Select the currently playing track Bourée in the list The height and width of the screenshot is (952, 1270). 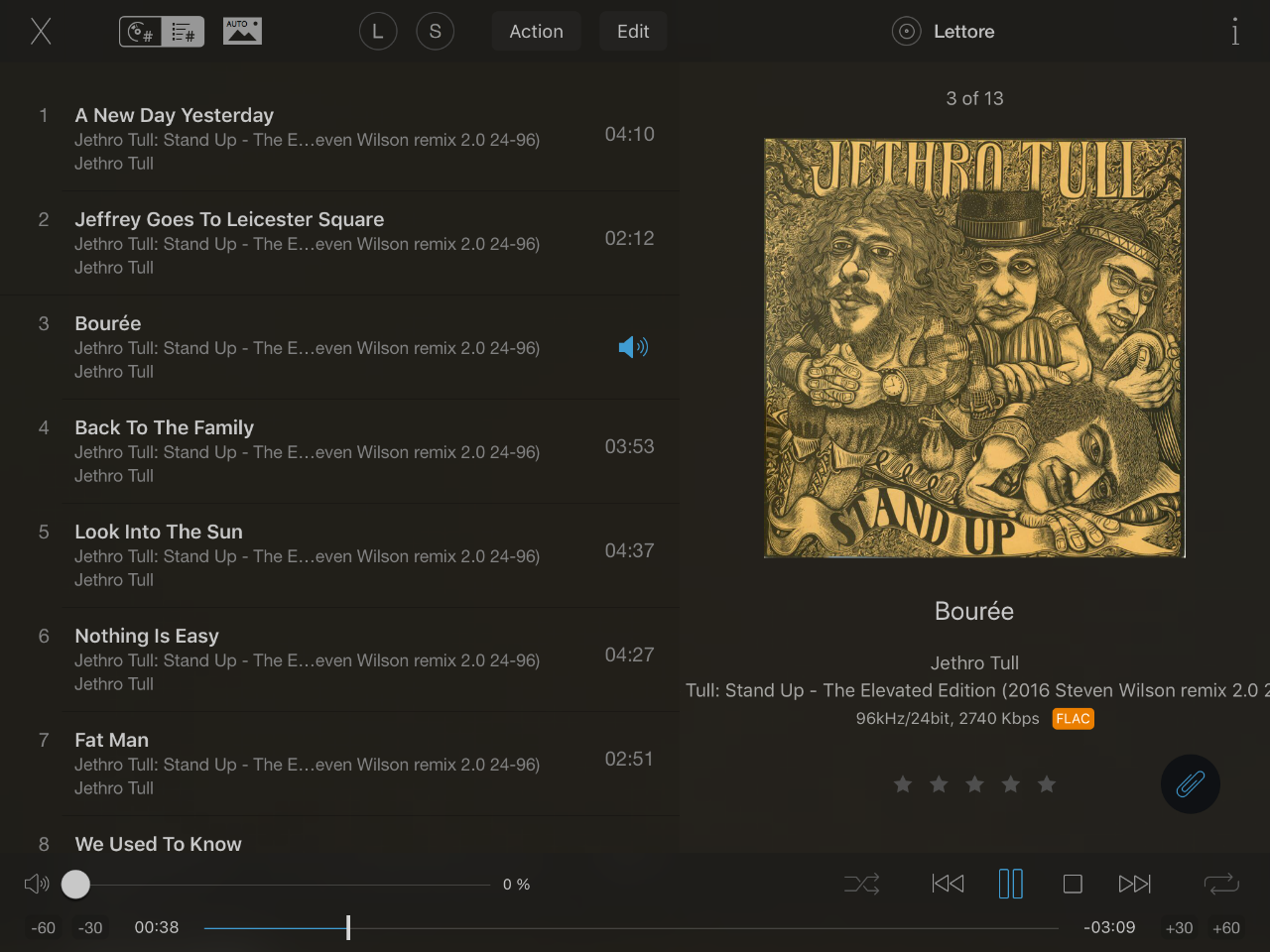click(x=339, y=347)
